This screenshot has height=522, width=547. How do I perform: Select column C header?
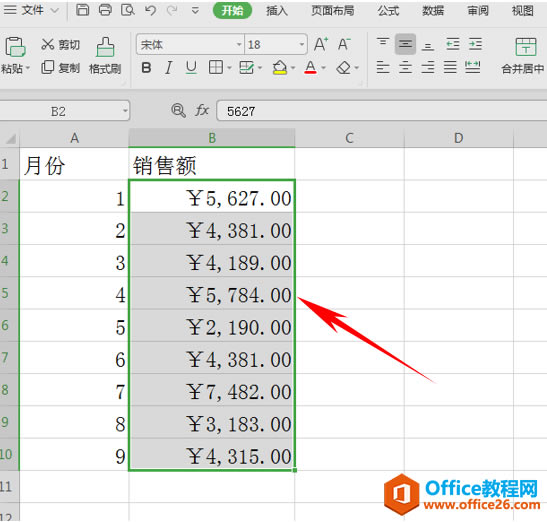point(350,138)
